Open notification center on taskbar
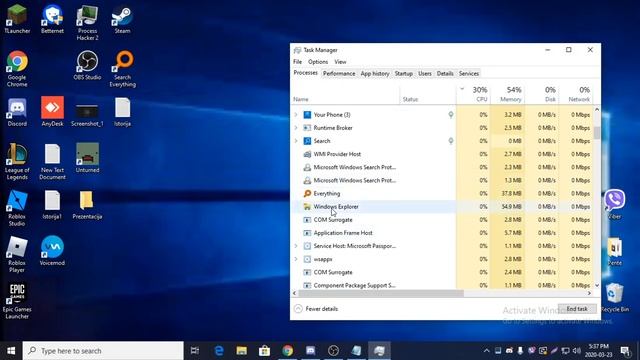The height and width of the screenshot is (360, 640). pyautogui.click(x=625, y=351)
